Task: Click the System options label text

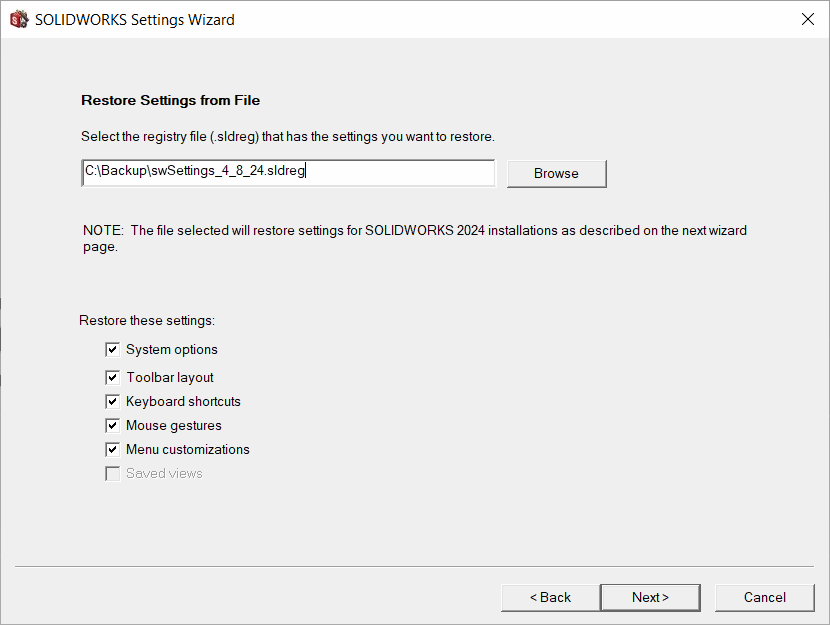Action: (171, 349)
